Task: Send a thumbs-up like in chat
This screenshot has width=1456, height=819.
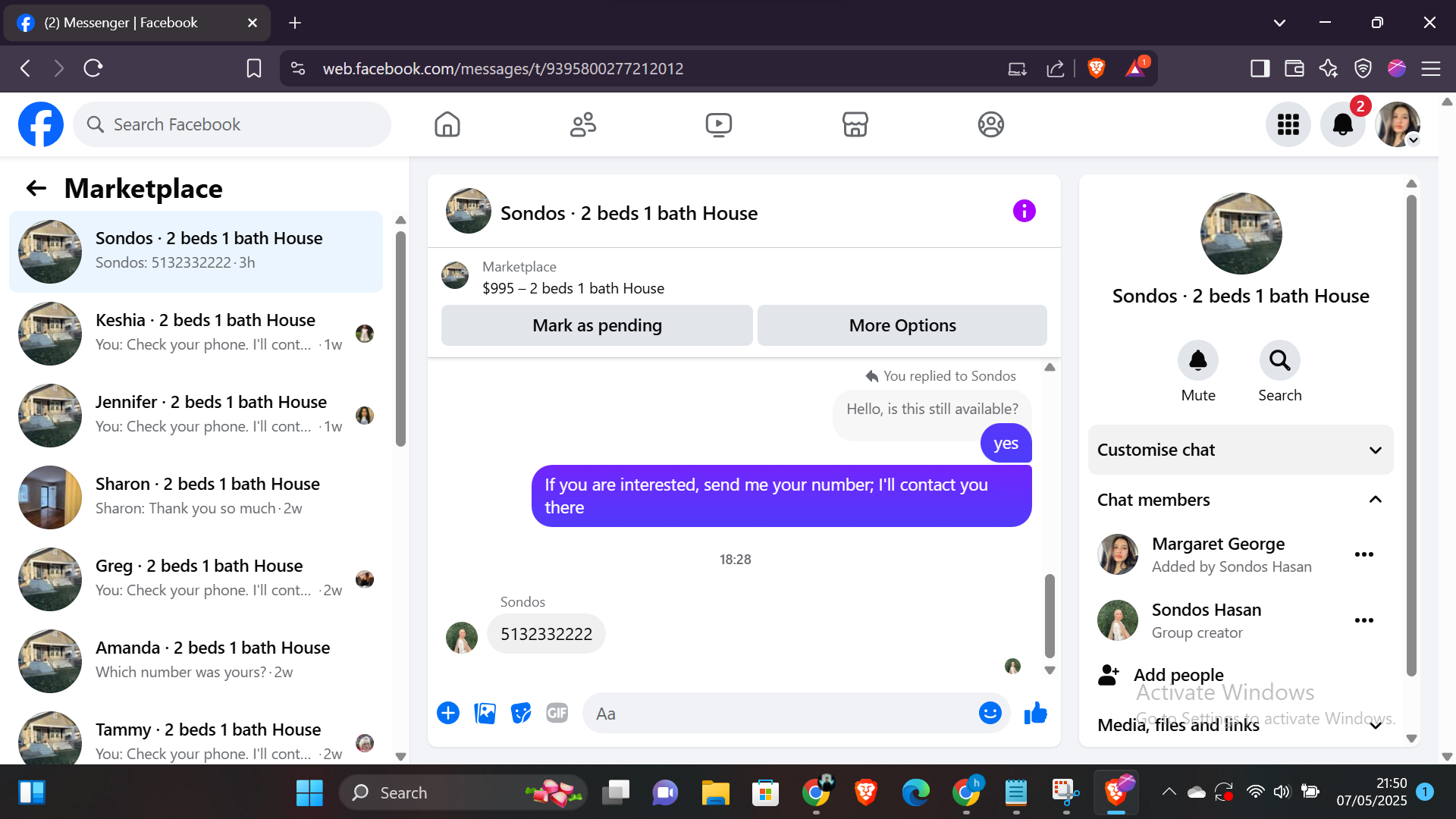Action: pyautogui.click(x=1035, y=714)
